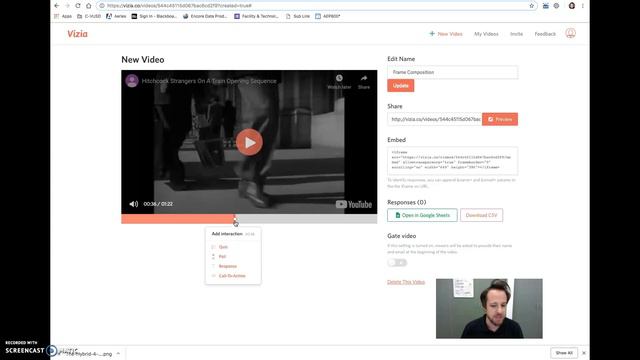Open the Vizia user account icon
The image size is (640, 360).
571,33
